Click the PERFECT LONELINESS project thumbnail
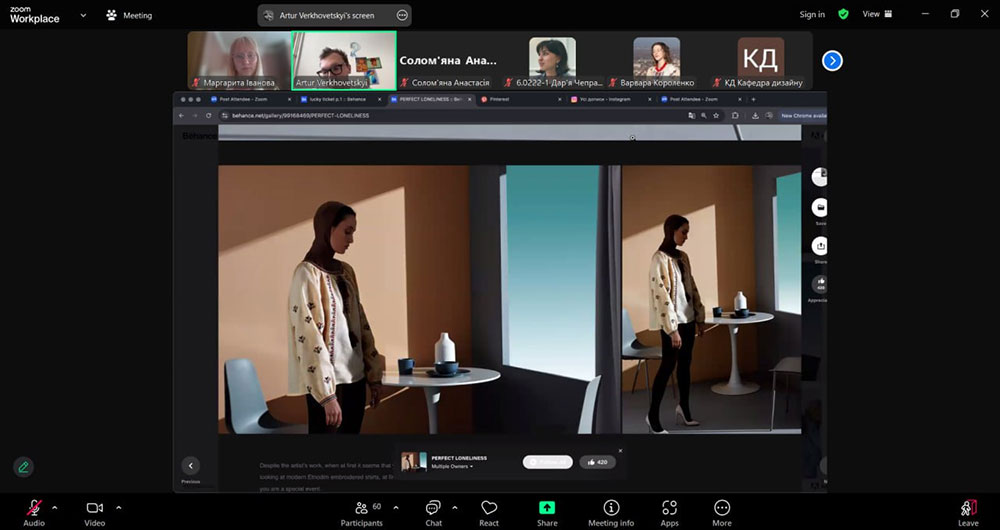1000x530 pixels. coord(414,462)
